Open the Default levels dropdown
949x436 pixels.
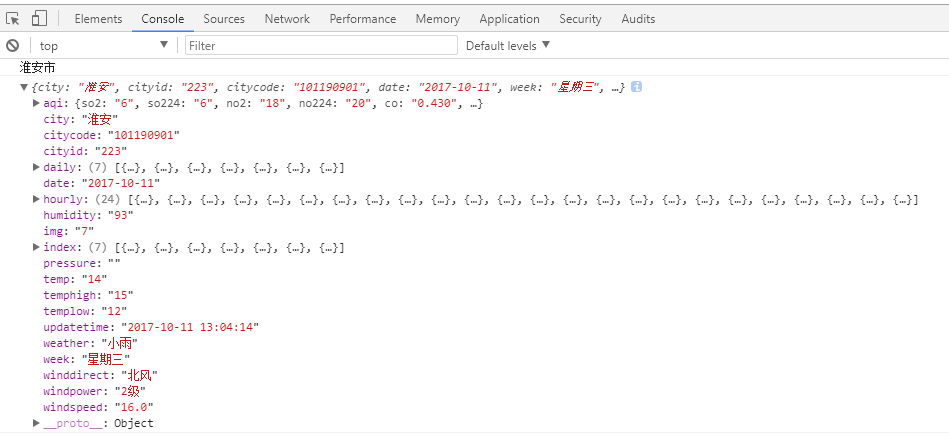pos(508,45)
